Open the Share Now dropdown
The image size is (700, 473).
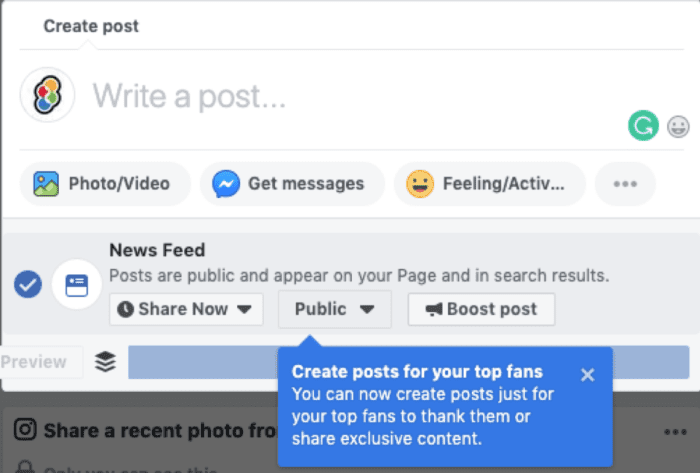pyautogui.click(x=185, y=309)
